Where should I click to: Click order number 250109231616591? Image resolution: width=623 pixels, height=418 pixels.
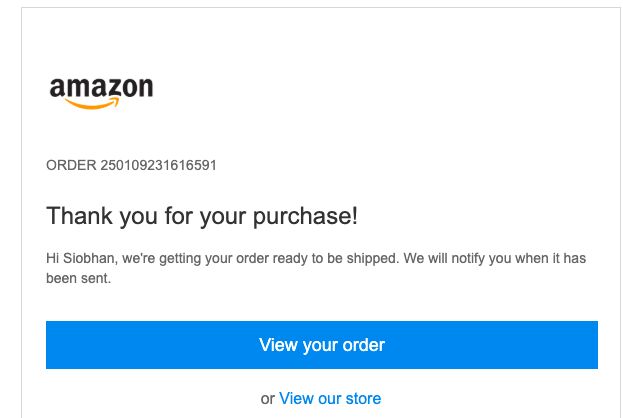pos(158,165)
